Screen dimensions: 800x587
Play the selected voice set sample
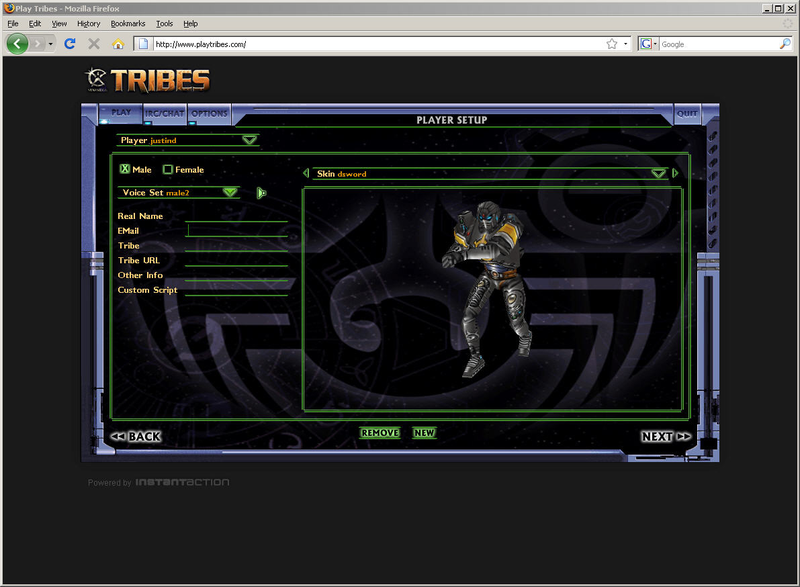261,193
